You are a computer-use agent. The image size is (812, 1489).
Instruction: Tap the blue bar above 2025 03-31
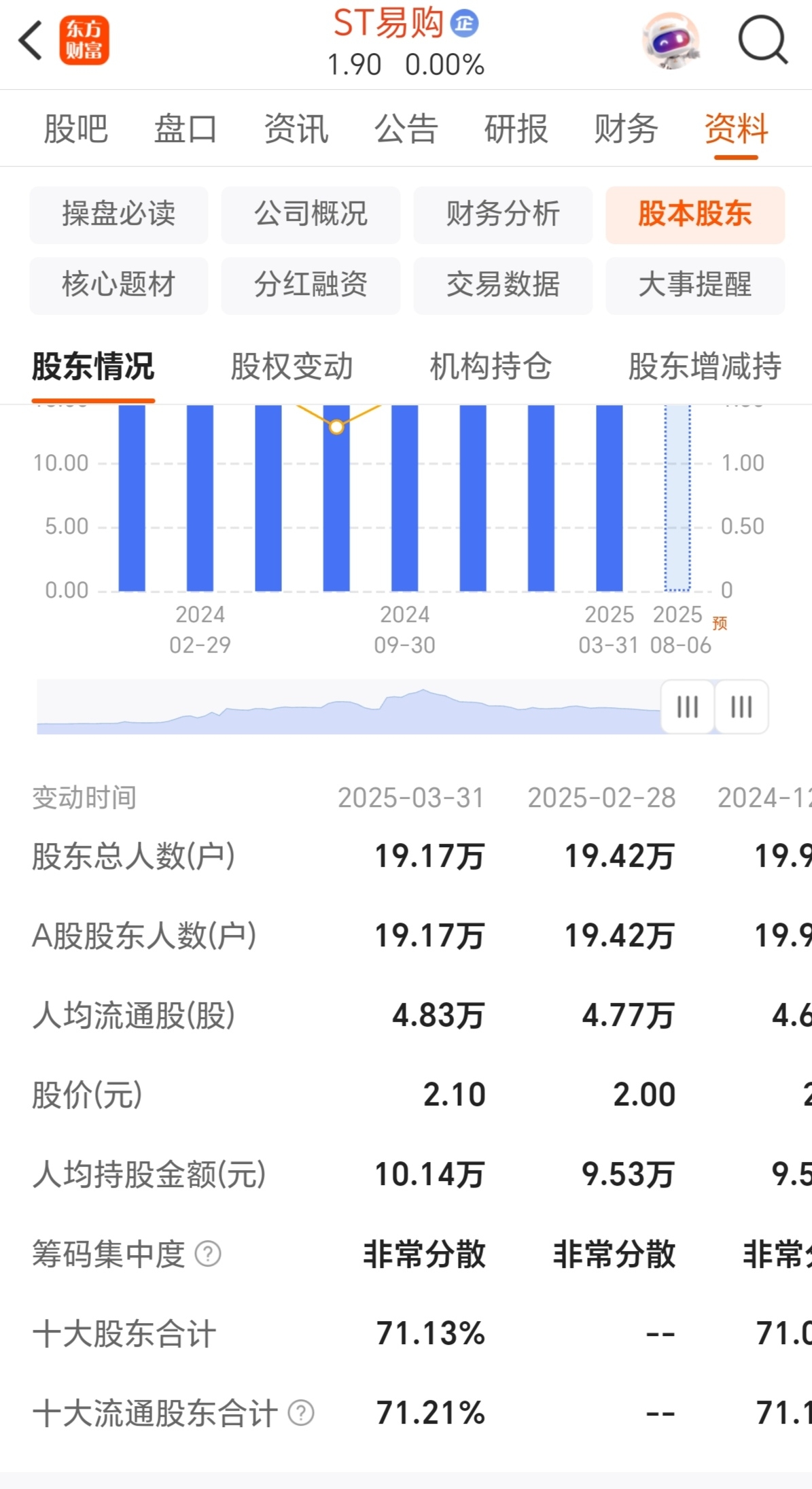pyautogui.click(x=610, y=498)
